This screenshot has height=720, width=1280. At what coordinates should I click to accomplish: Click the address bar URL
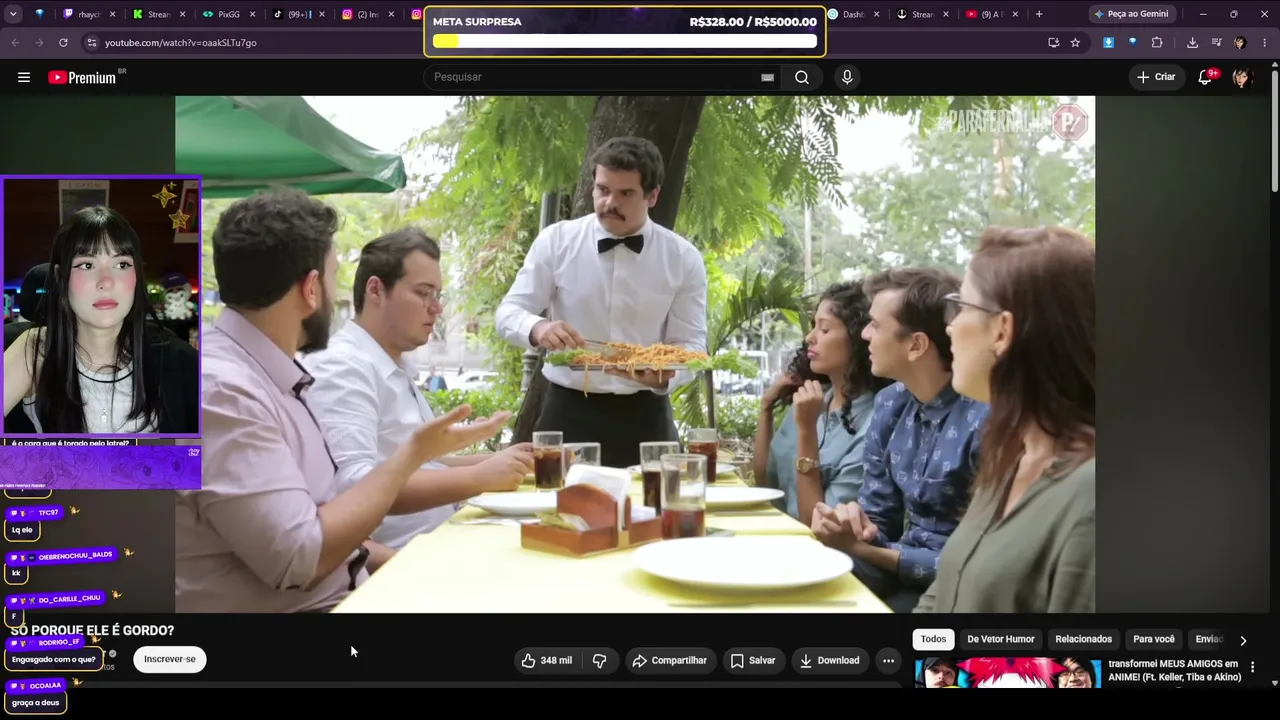point(181,43)
